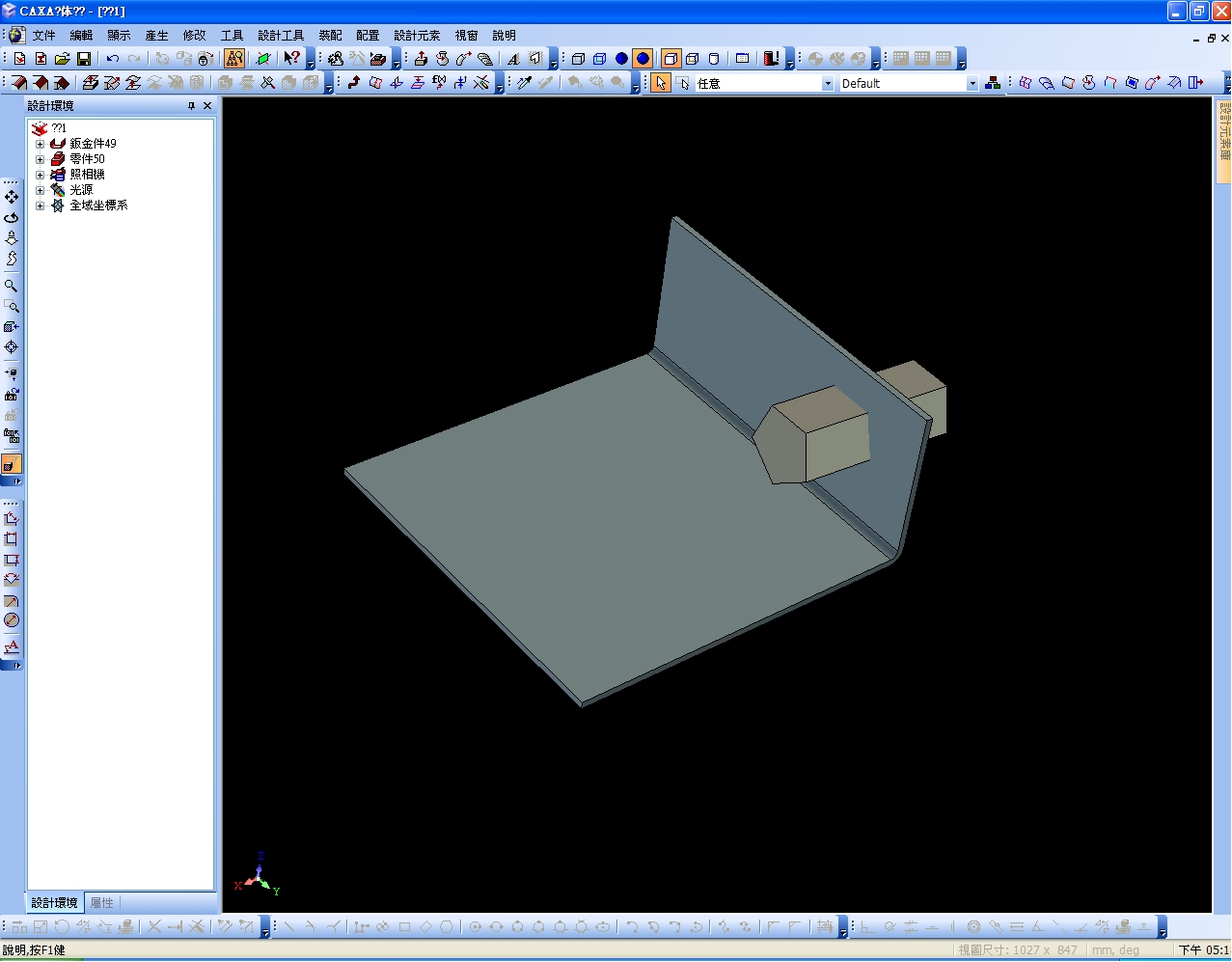Click the red book exclamation icon
The image size is (1232, 962).
(x=770, y=59)
